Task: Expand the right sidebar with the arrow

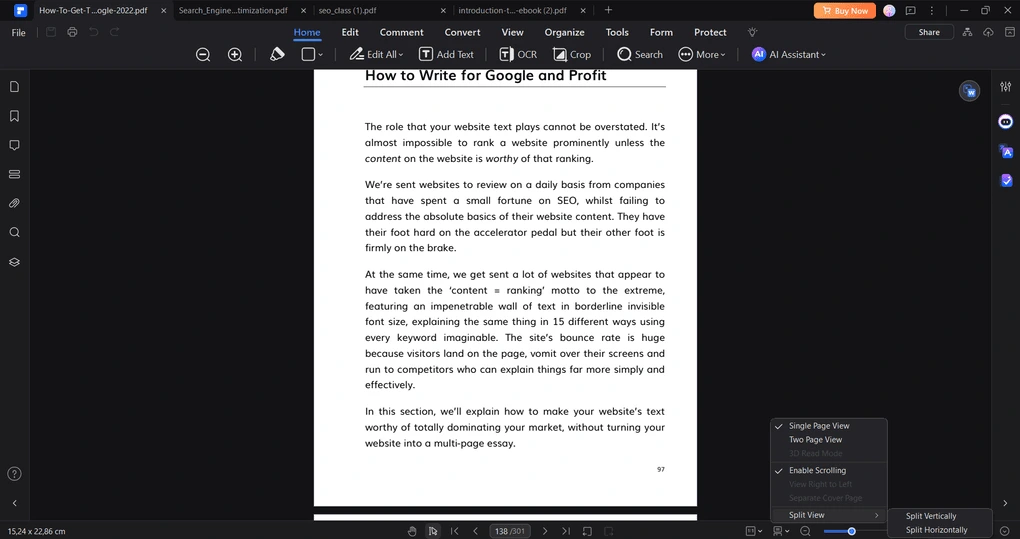Action: point(1005,503)
